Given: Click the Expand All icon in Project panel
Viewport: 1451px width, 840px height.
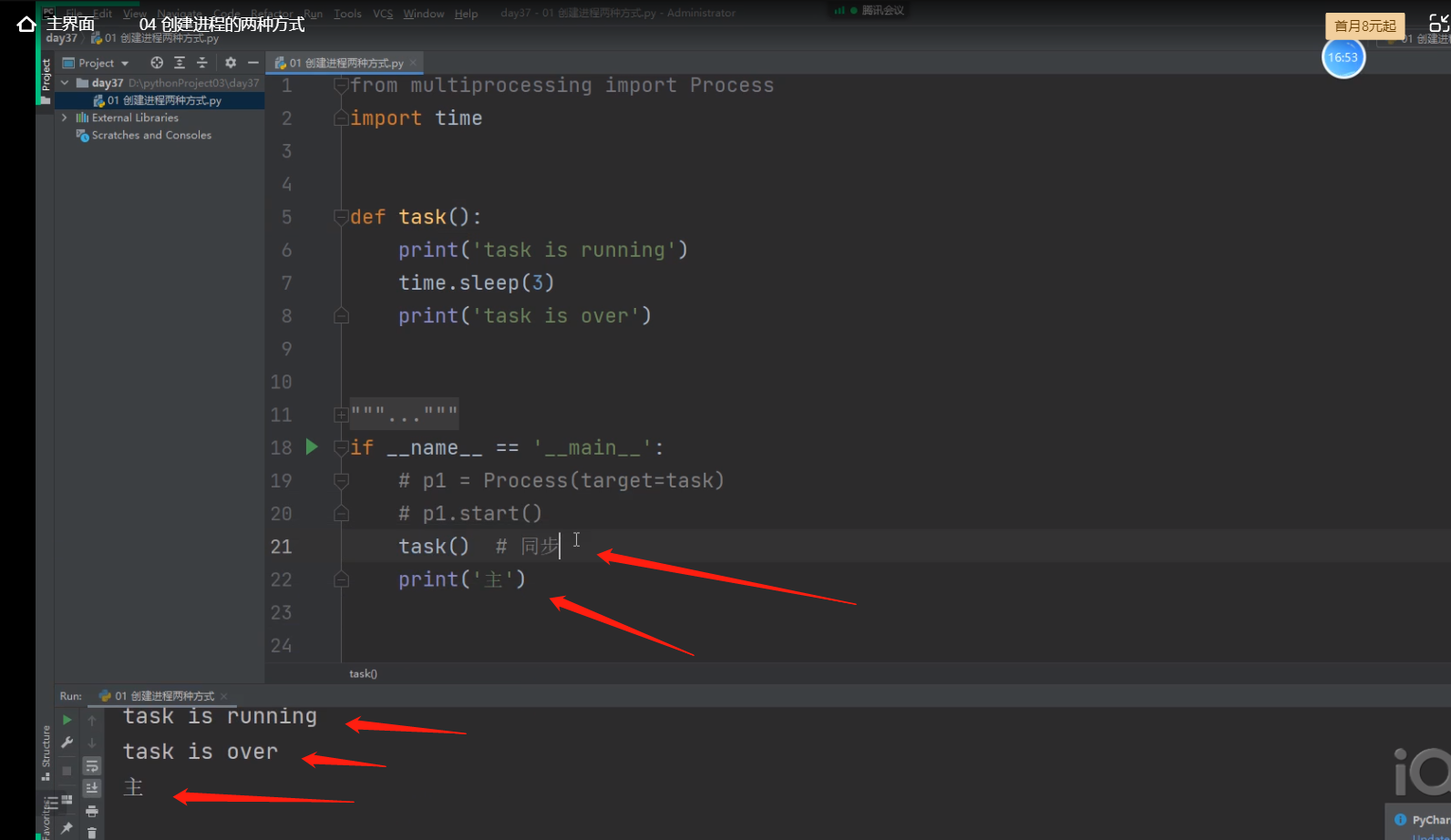Looking at the screenshot, I should coord(180,63).
